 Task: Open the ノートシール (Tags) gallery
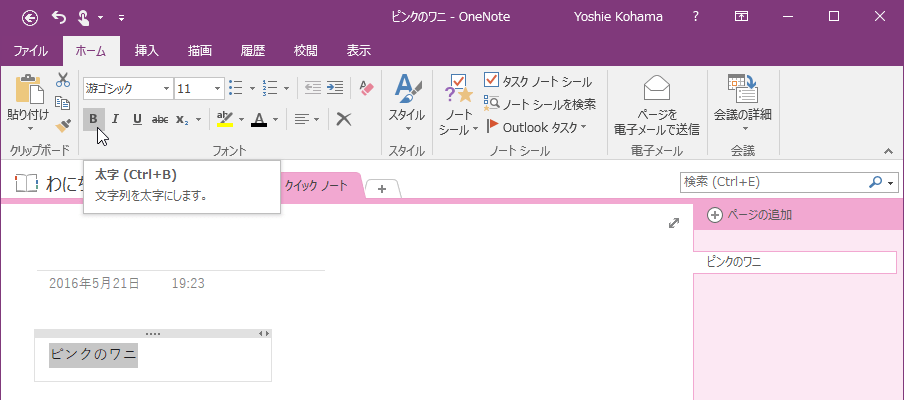point(458,105)
